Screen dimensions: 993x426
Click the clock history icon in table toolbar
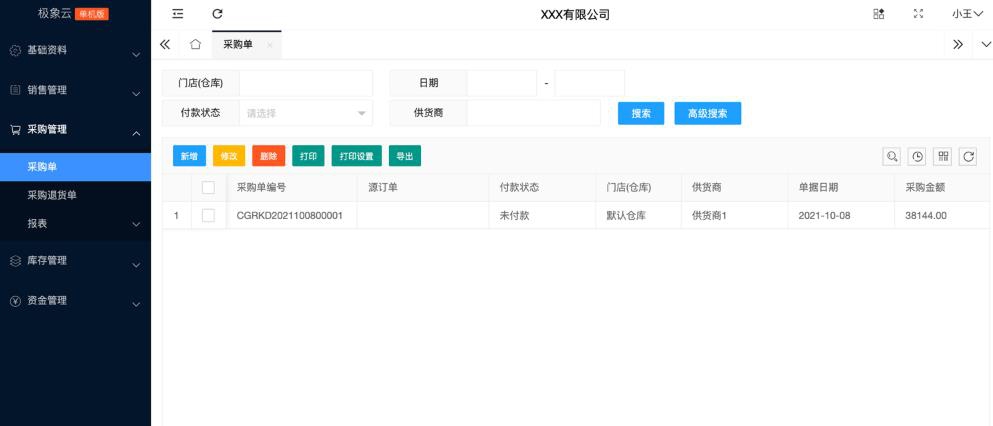[x=917, y=156]
